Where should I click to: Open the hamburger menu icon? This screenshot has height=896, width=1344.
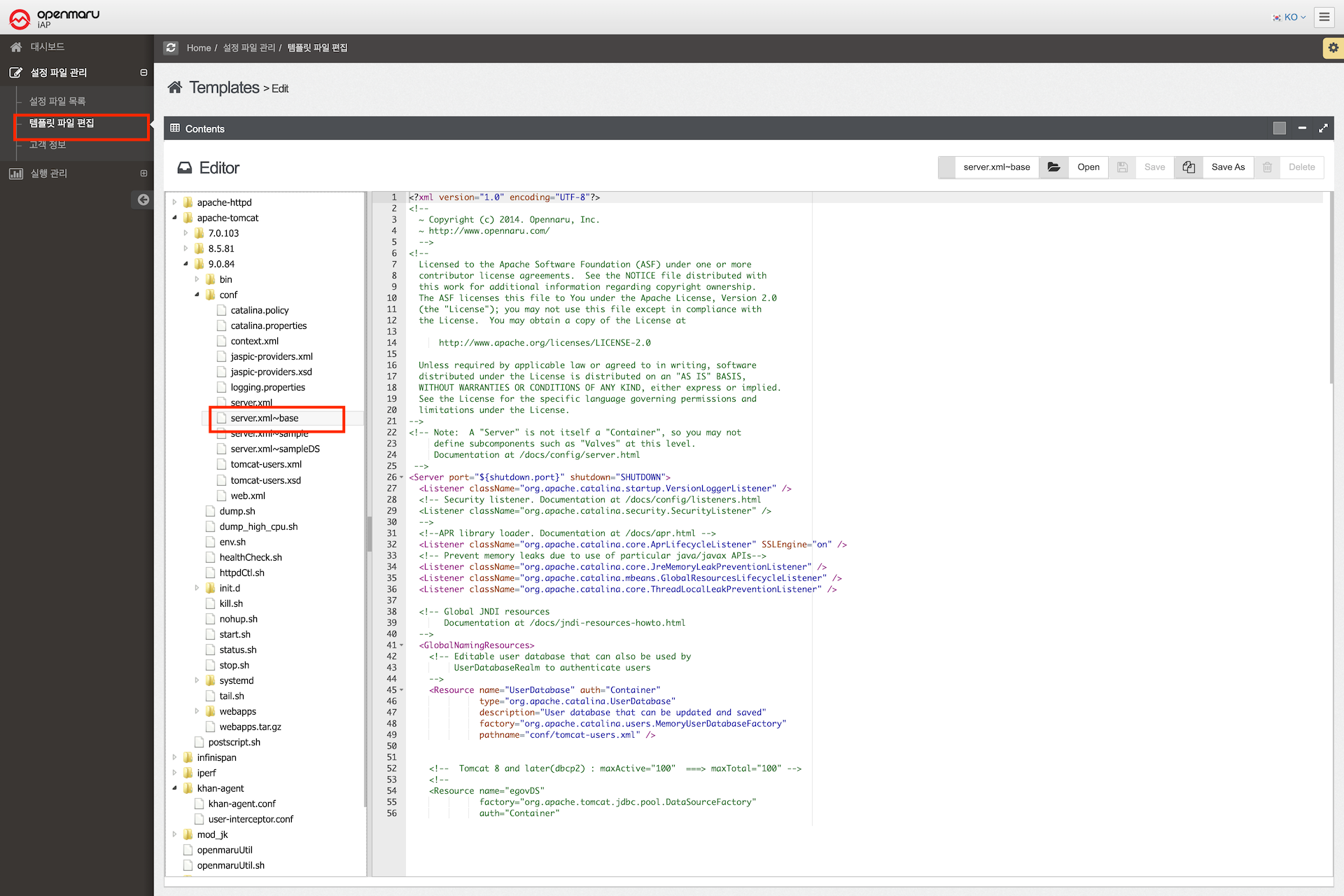[x=1324, y=17]
